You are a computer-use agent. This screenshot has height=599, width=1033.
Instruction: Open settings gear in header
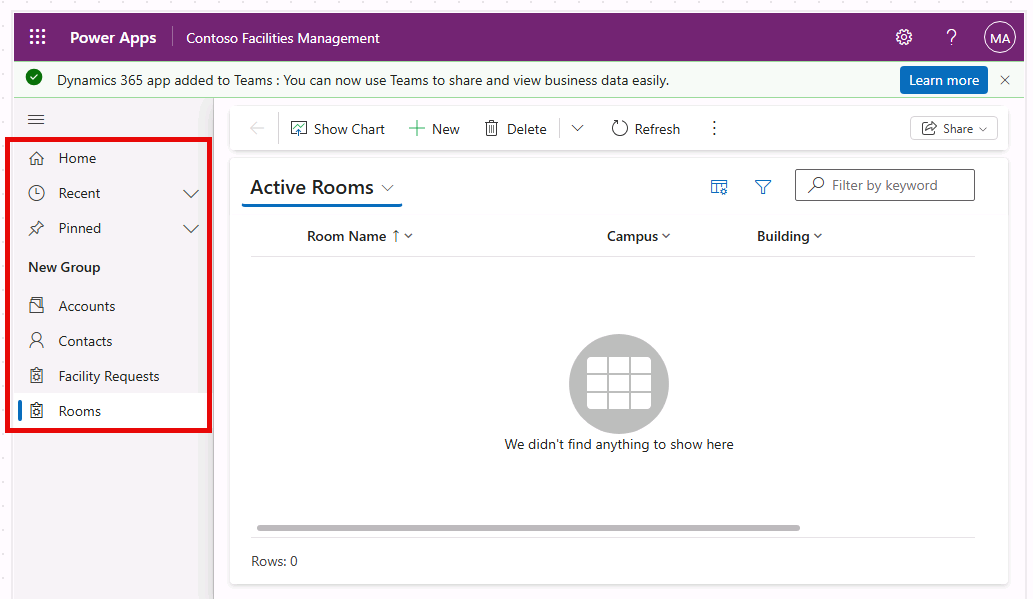904,38
